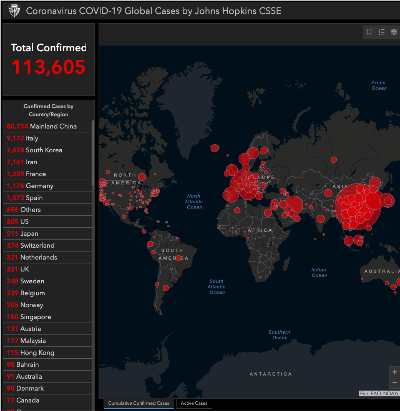Screen dimensions: 400x411
Task: Select the Malaysia row
Action: 47,341
